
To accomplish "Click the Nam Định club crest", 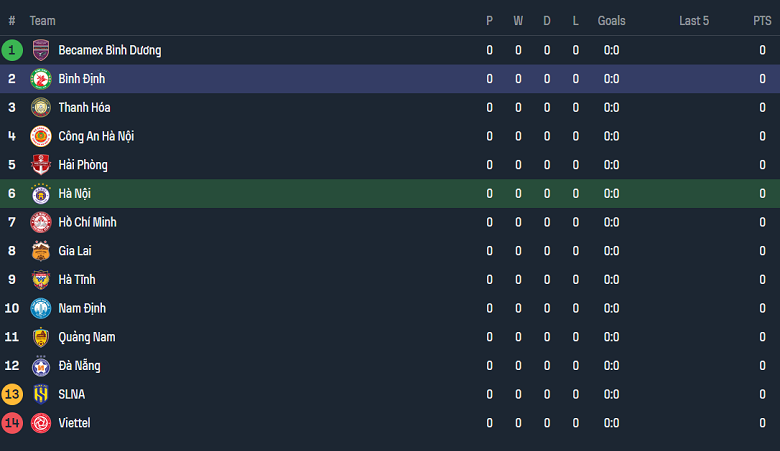I will [x=41, y=308].
